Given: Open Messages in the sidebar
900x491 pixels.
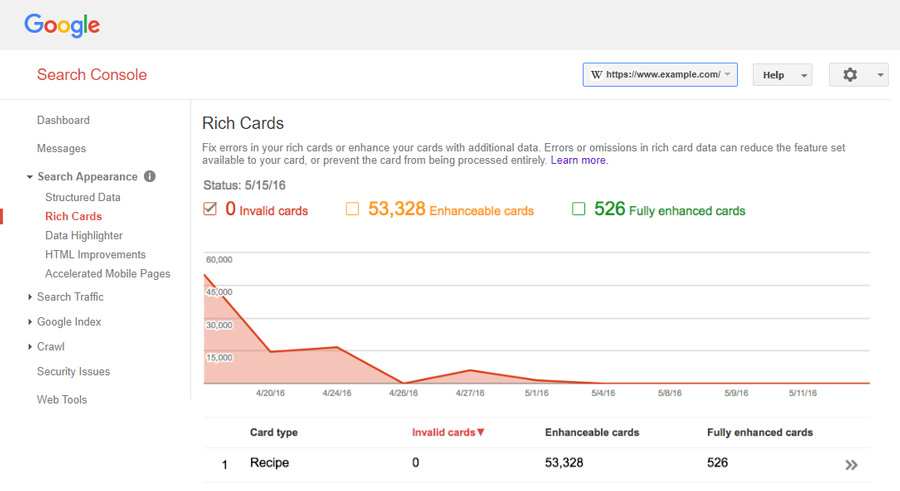Looking at the screenshot, I should [x=61, y=148].
